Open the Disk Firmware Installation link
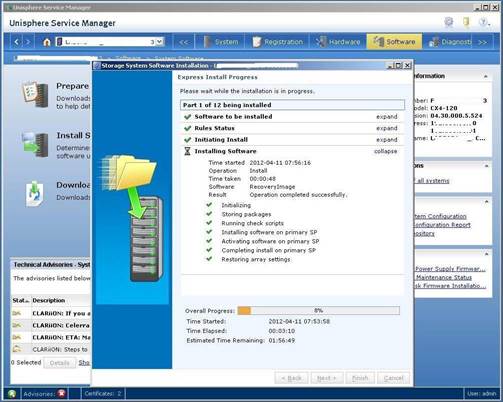 450,286
